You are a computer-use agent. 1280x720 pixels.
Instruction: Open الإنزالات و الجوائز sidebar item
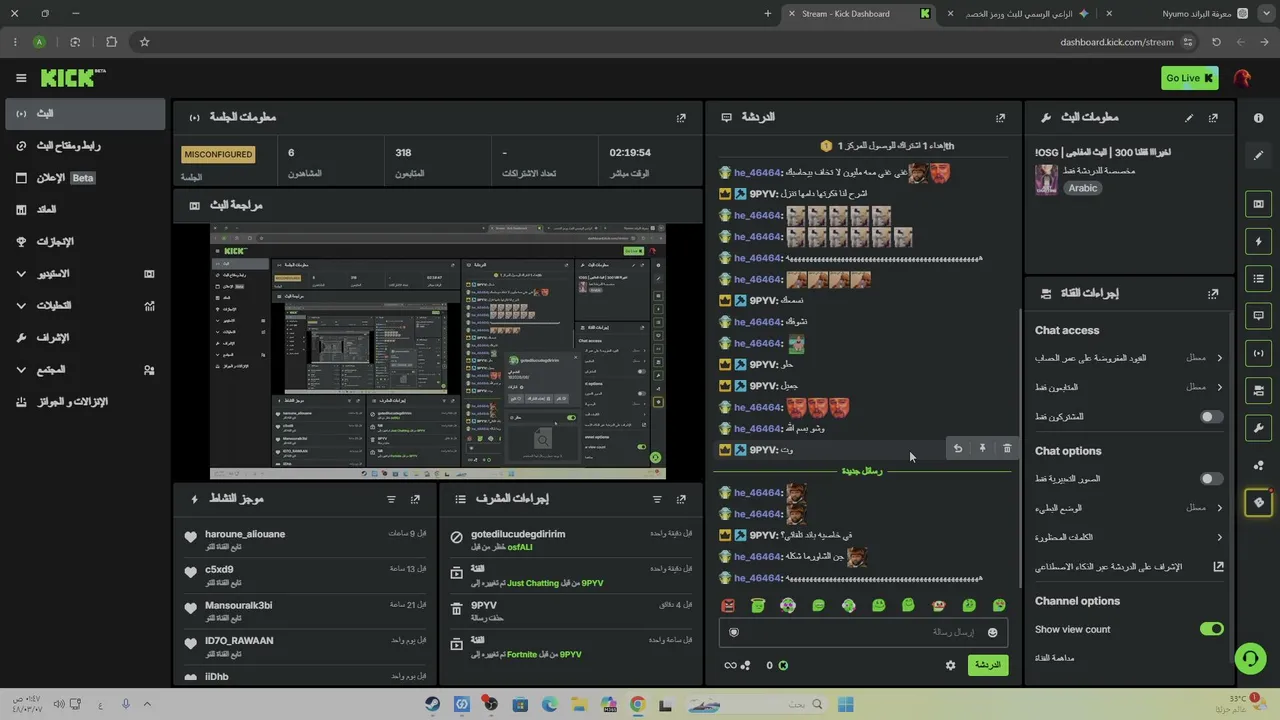[84, 402]
